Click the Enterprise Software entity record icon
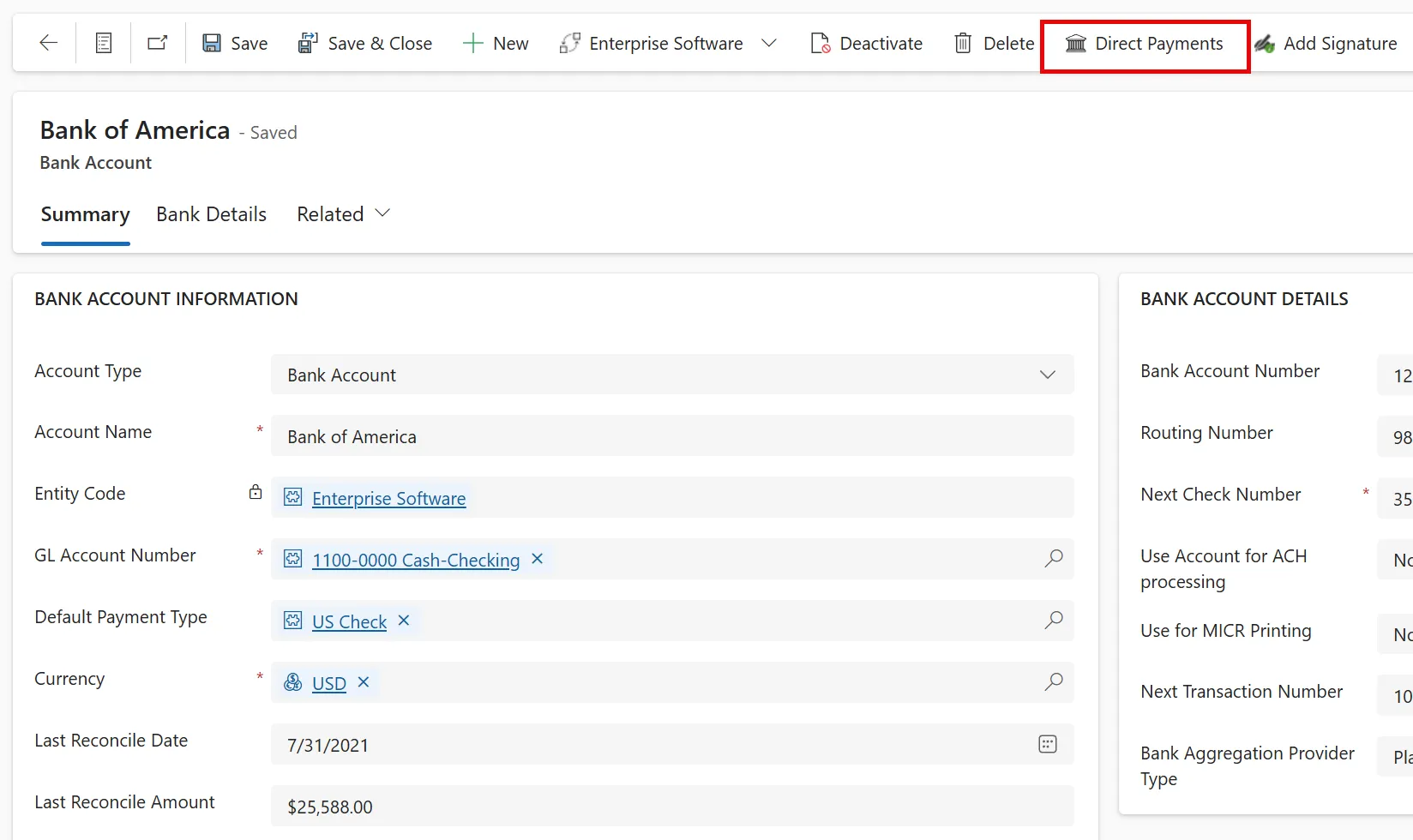Screen dimensions: 1413x840 [x=293, y=497]
